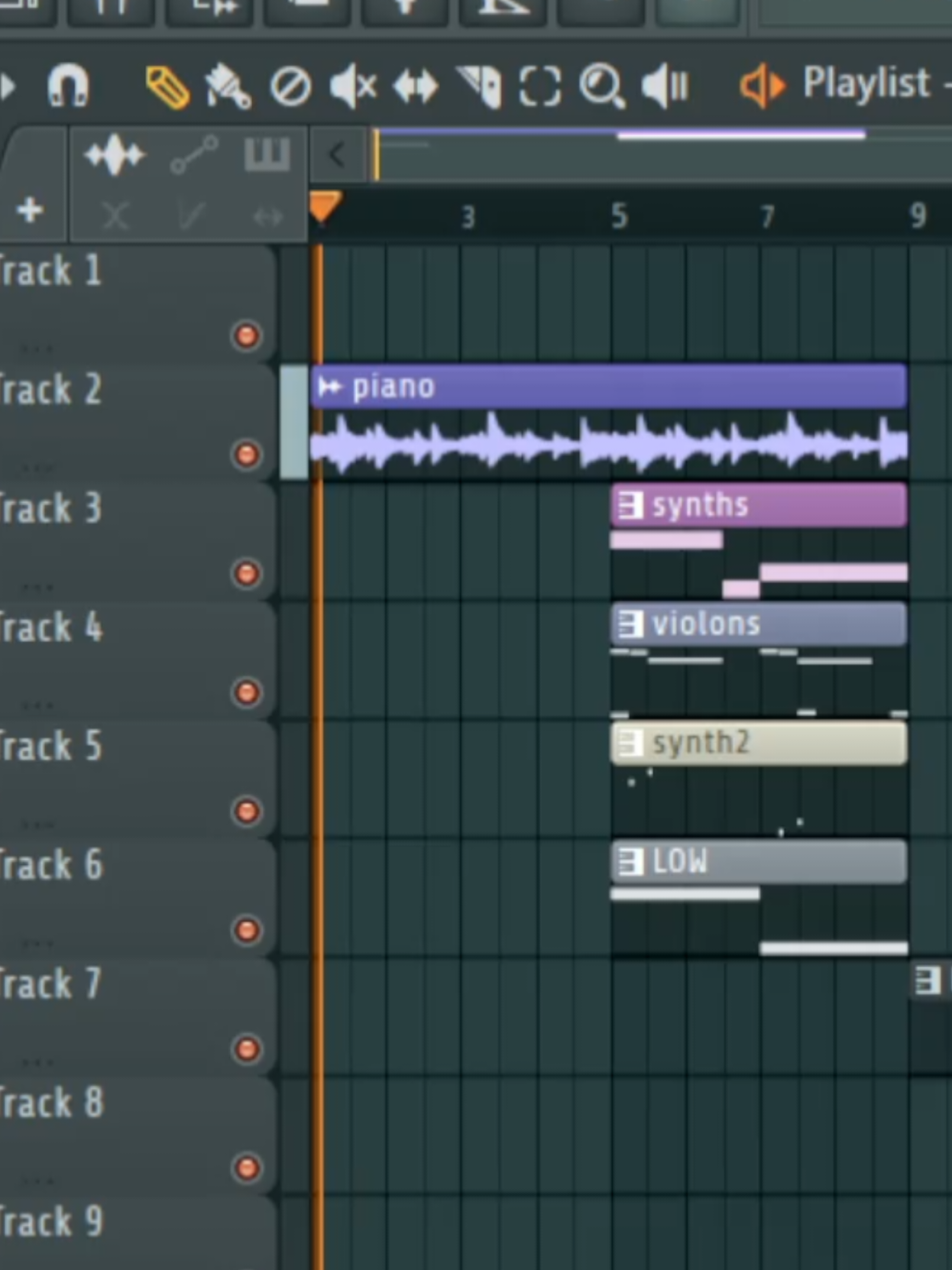Viewport: 952px width, 1270px height.
Task: Click Track 2's grey color strip
Action: [293, 423]
